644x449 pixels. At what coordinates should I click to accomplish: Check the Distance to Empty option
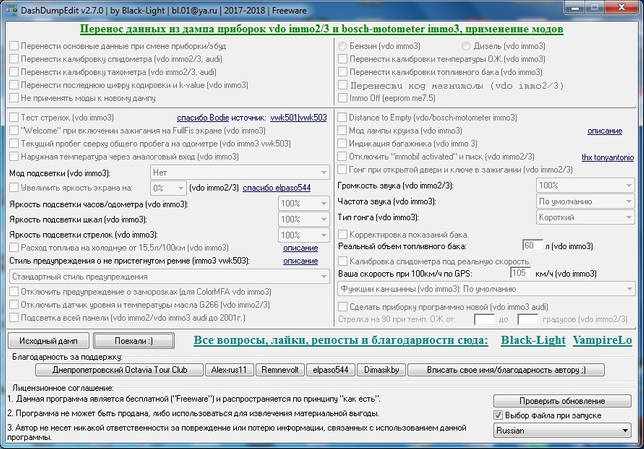pos(342,117)
